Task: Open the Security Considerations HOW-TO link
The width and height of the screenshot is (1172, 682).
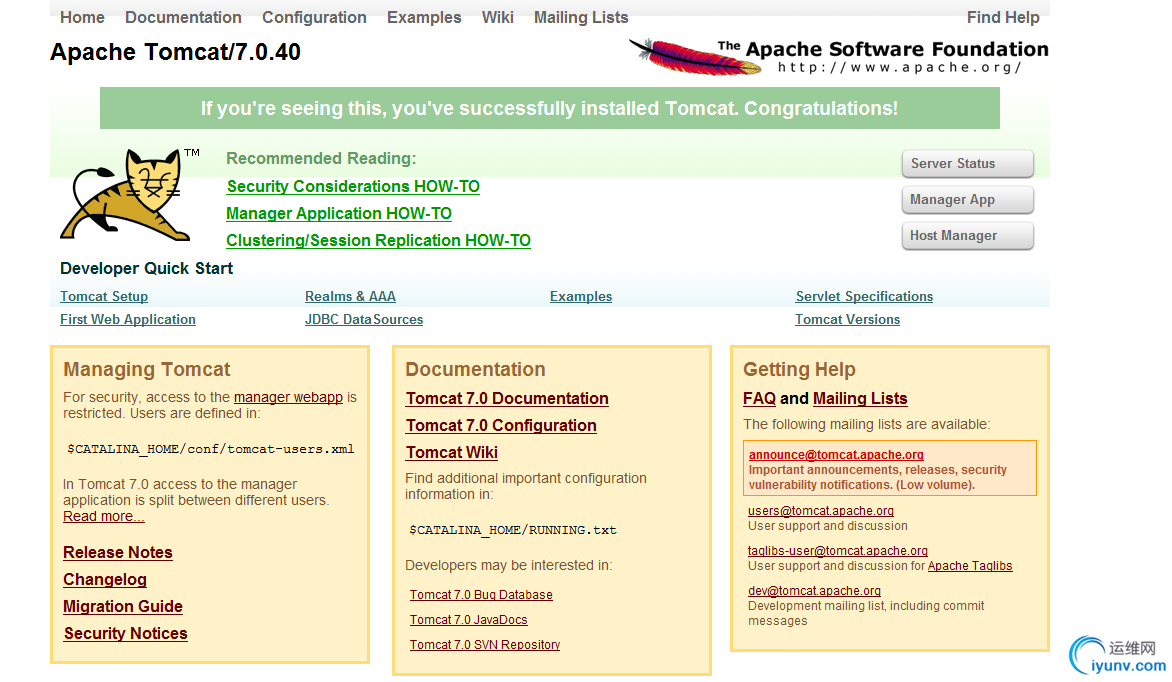Action: coord(353,186)
